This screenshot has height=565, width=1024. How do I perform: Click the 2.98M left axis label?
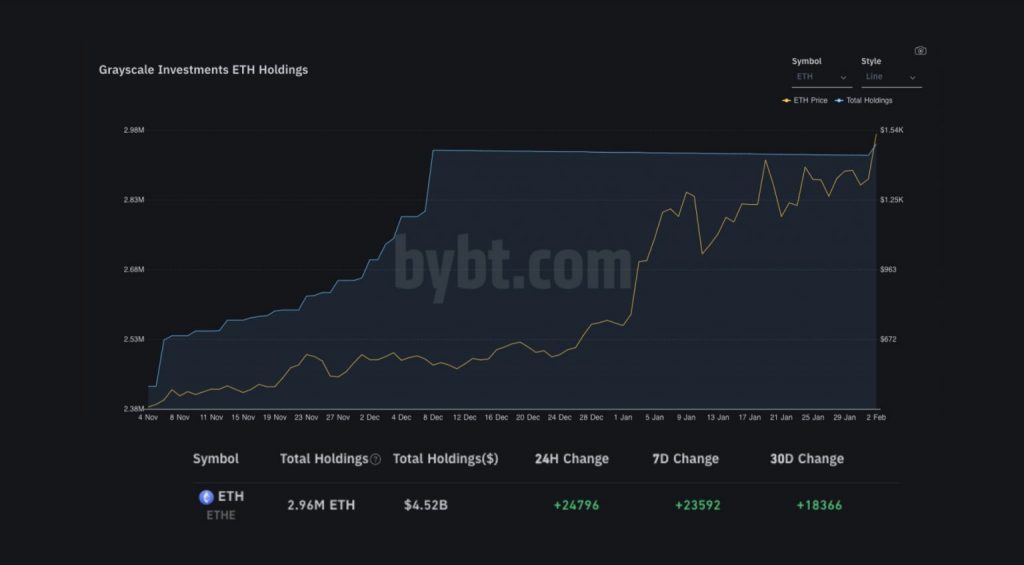pyautogui.click(x=134, y=130)
